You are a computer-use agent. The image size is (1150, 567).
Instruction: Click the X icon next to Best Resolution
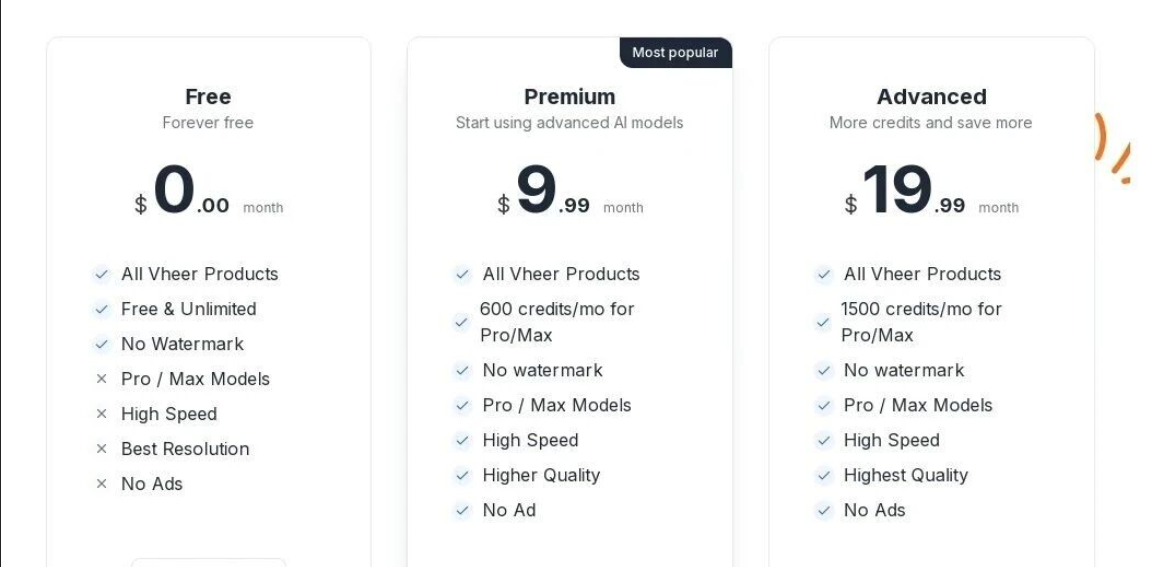coord(101,449)
